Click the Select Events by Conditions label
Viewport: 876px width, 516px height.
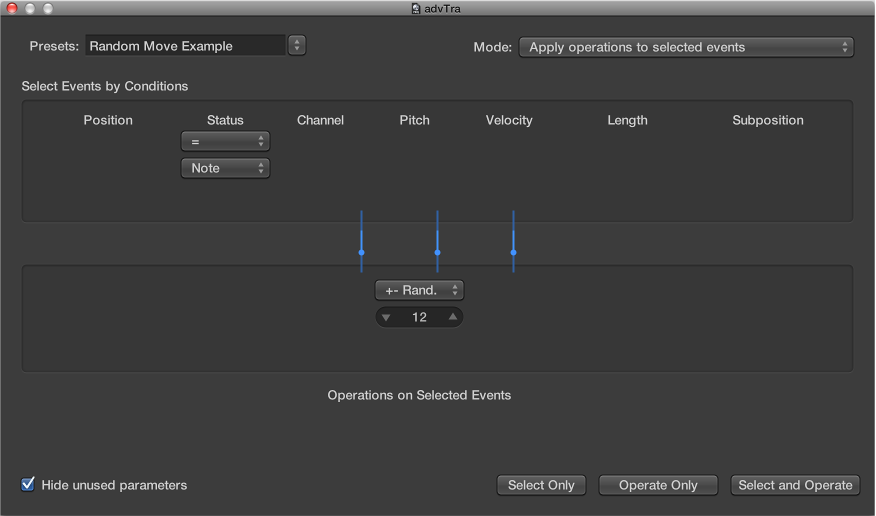104,86
